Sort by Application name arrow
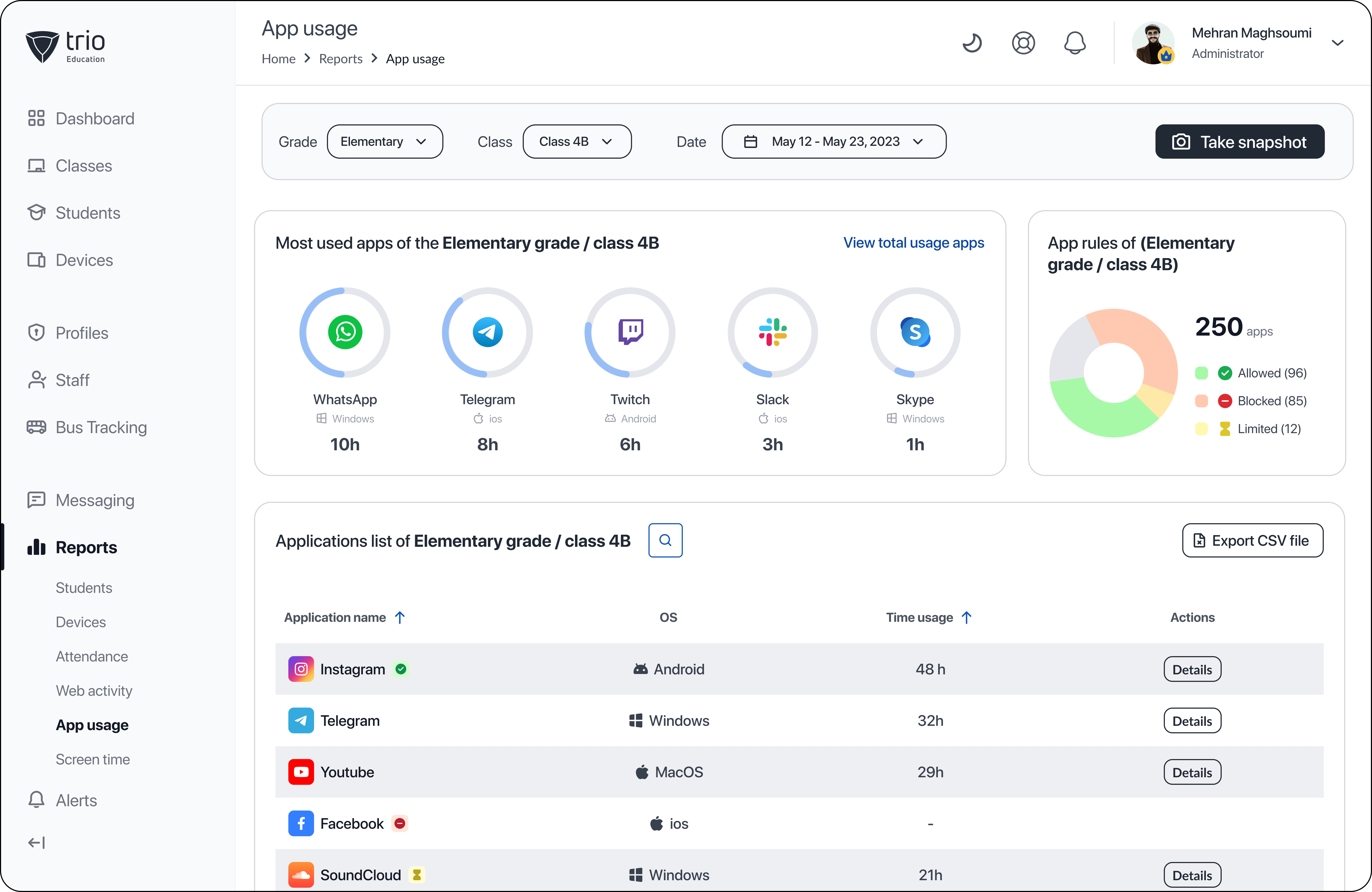The width and height of the screenshot is (1372, 892). 400,618
